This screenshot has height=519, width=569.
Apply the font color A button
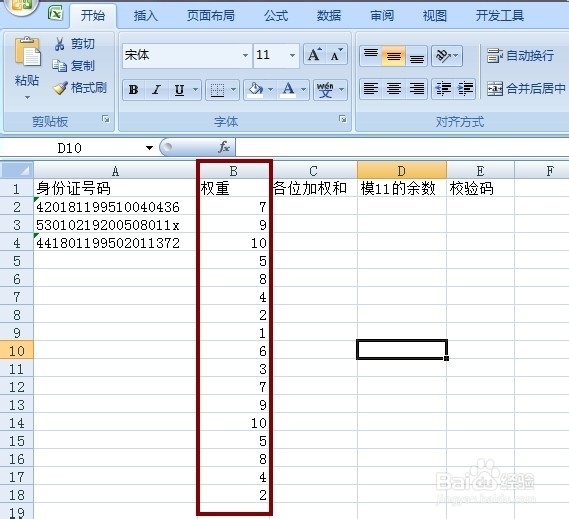(288, 90)
